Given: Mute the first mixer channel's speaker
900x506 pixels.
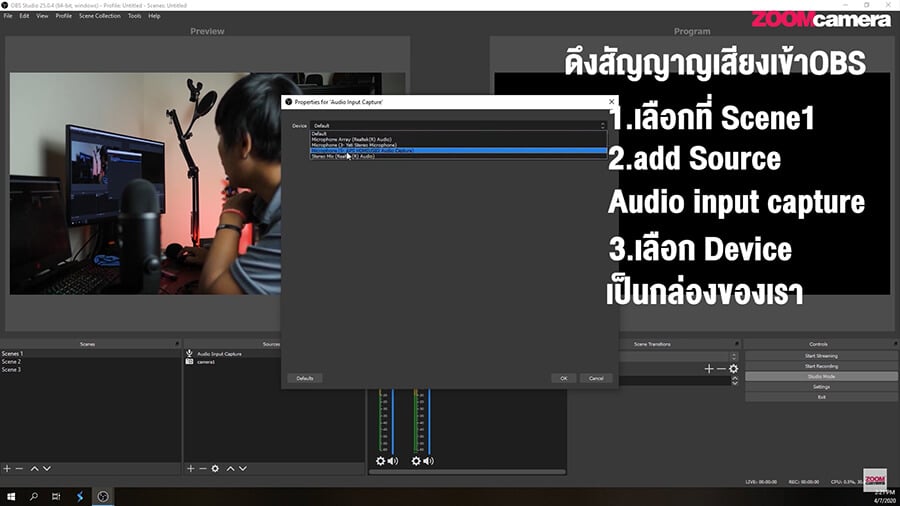Looking at the screenshot, I should tap(393, 461).
